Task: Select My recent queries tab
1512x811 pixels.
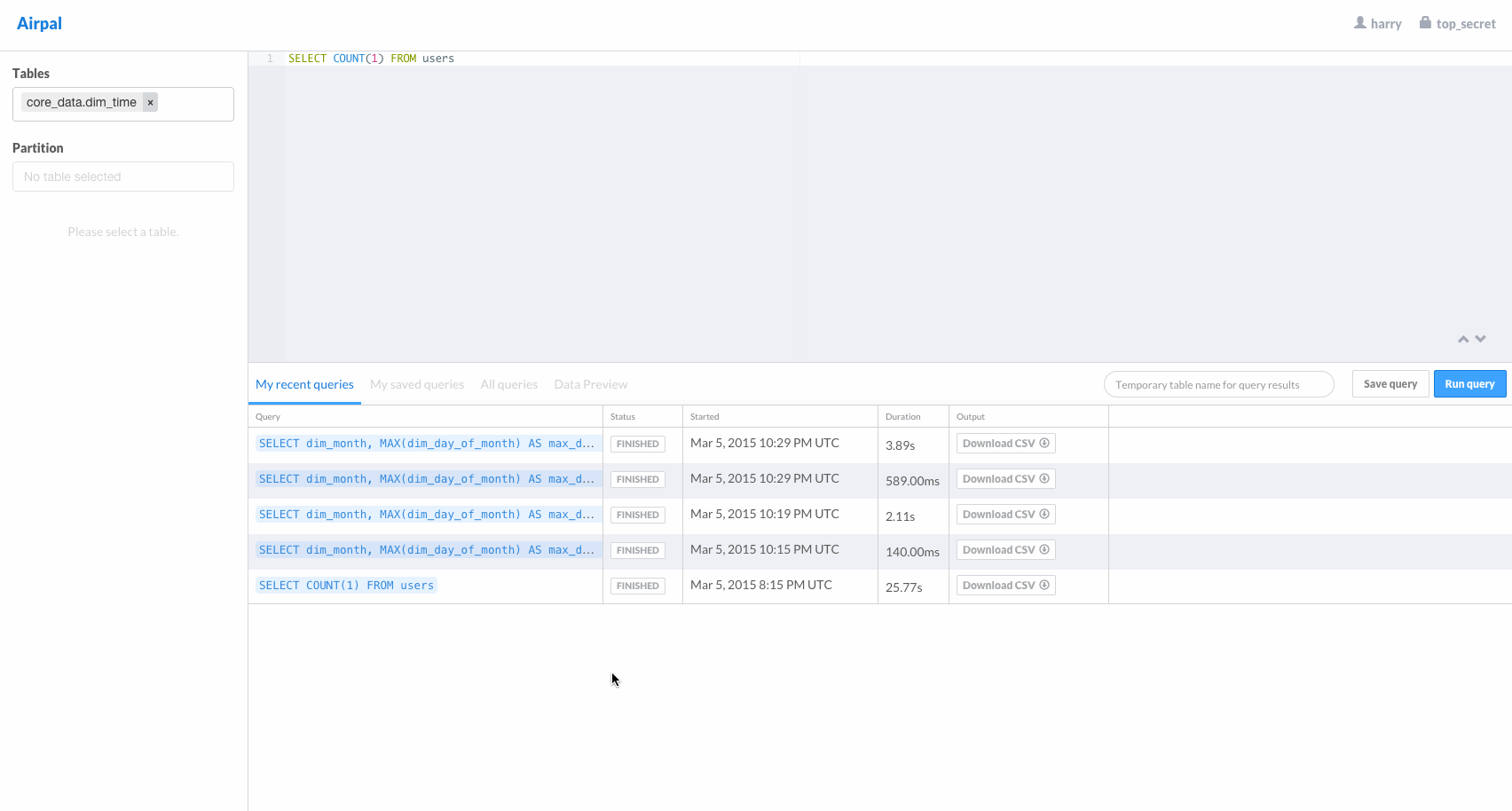Action: click(304, 384)
